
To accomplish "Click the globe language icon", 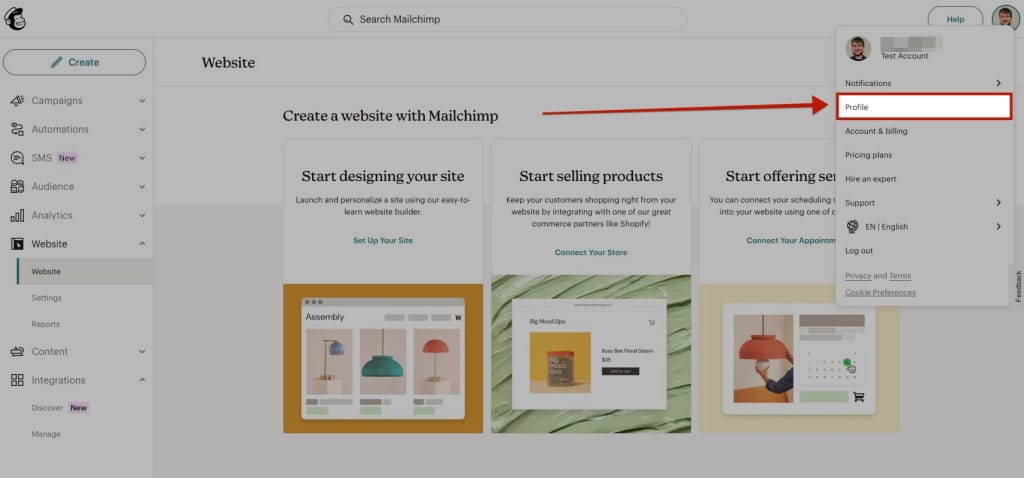I will click(x=852, y=227).
